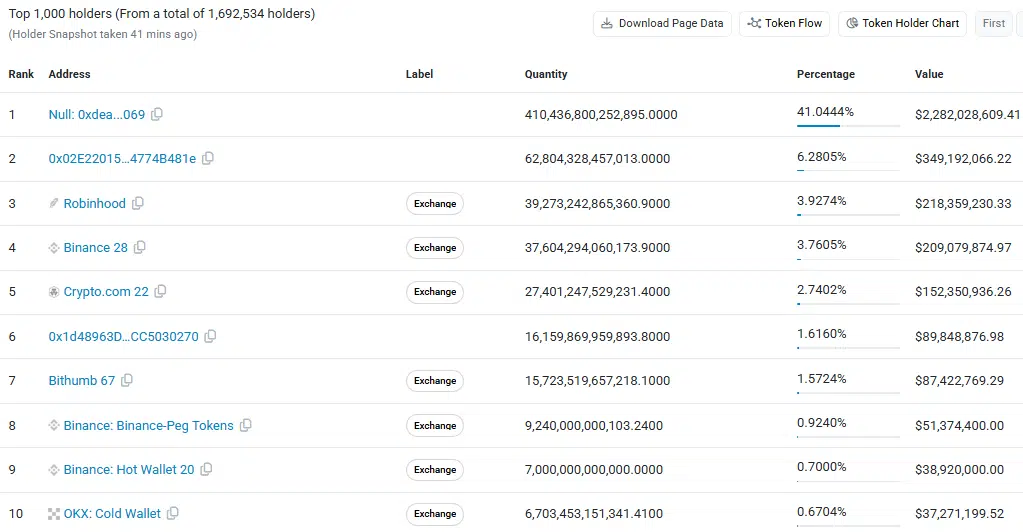Copy the Null: 0xdea...069 address
Viewport: 1023px width, 532px height.
(157, 114)
